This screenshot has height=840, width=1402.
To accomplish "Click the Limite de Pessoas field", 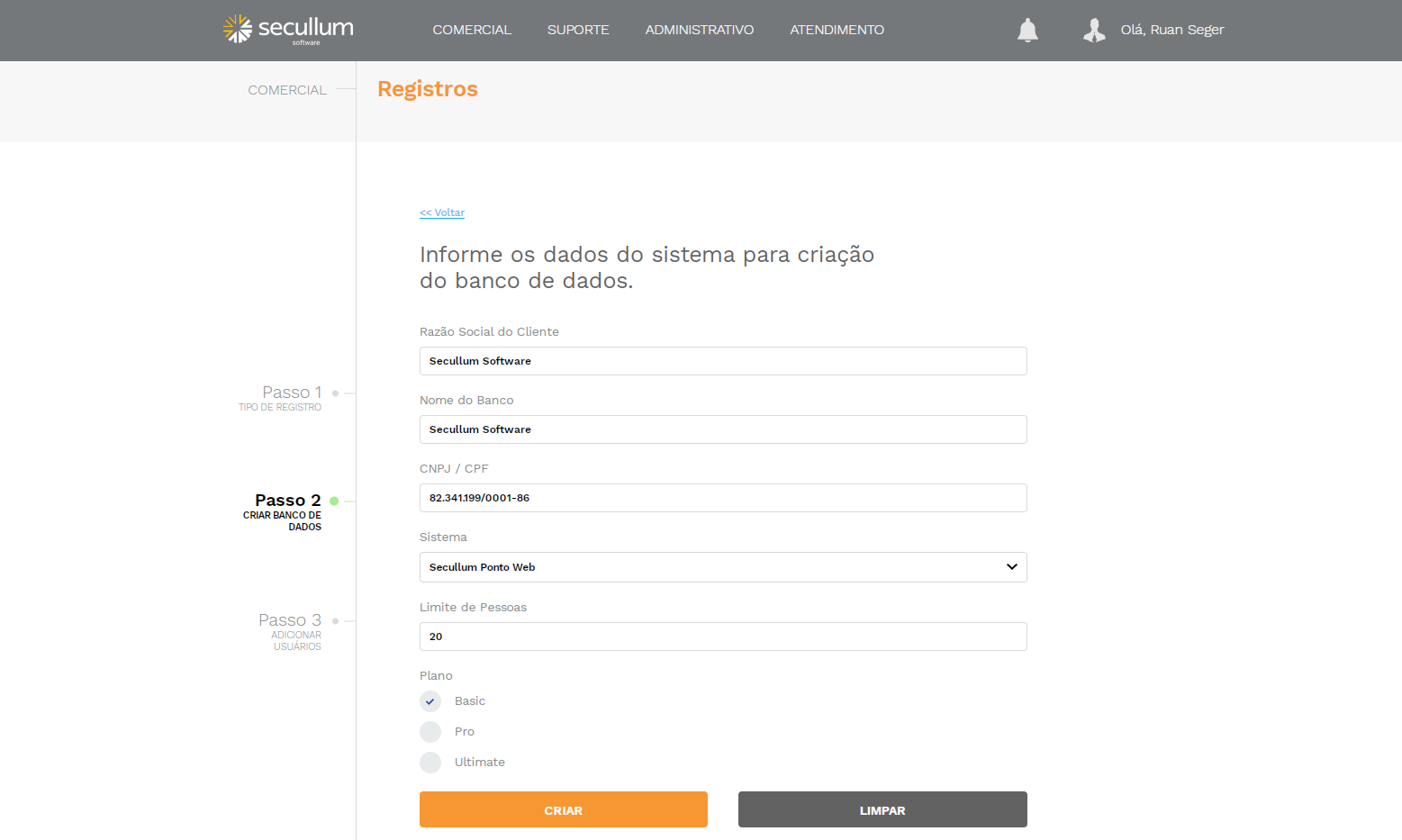I will pyautogui.click(x=723, y=637).
